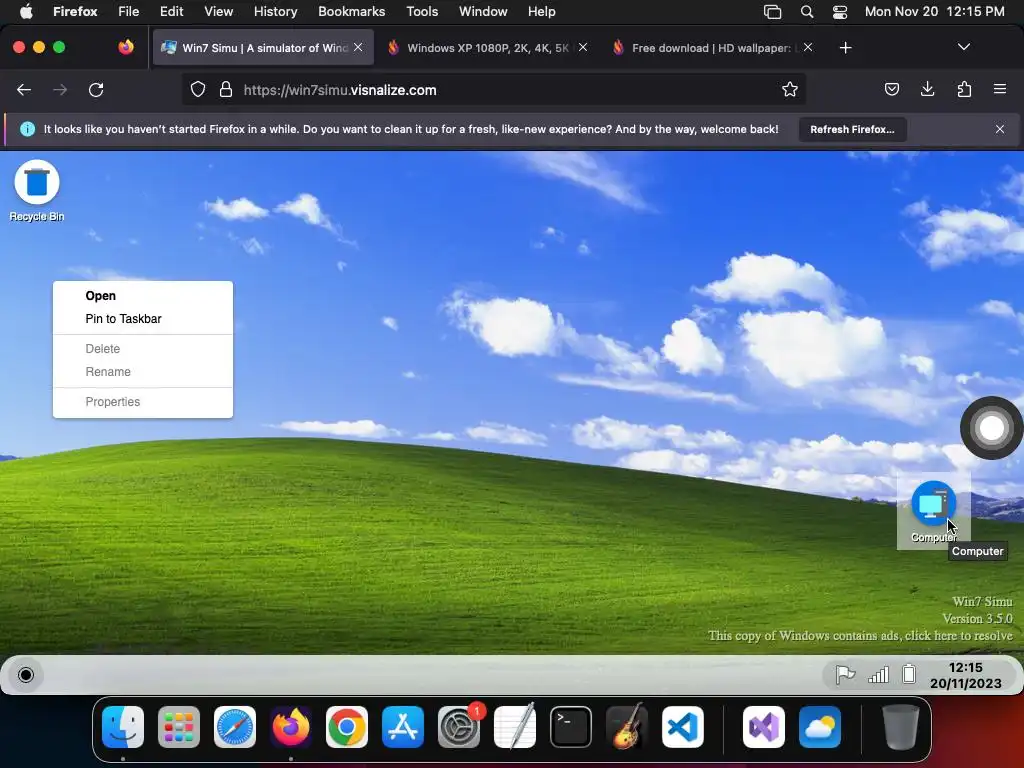Image resolution: width=1024 pixels, height=768 pixels.
Task: Open the History menu
Action: click(275, 11)
